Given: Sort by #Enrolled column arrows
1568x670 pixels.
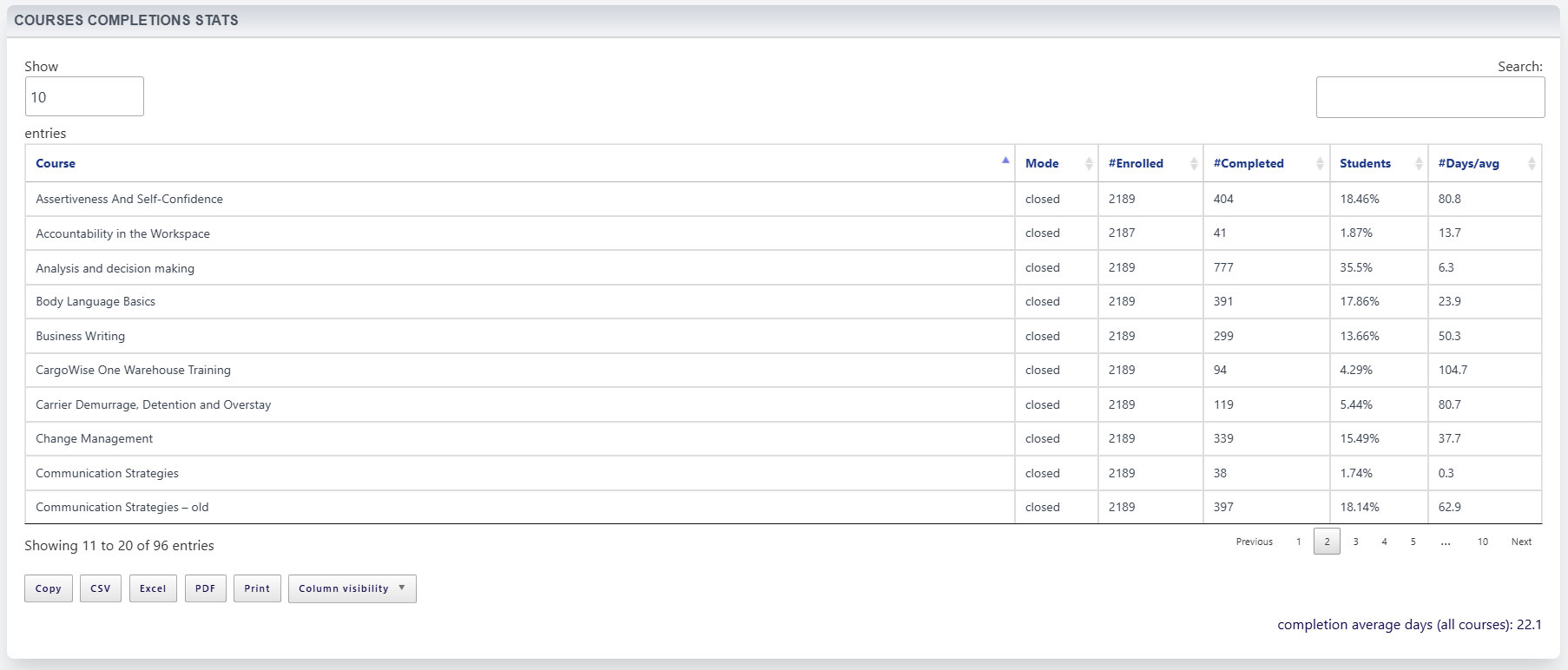Looking at the screenshot, I should click(1193, 164).
